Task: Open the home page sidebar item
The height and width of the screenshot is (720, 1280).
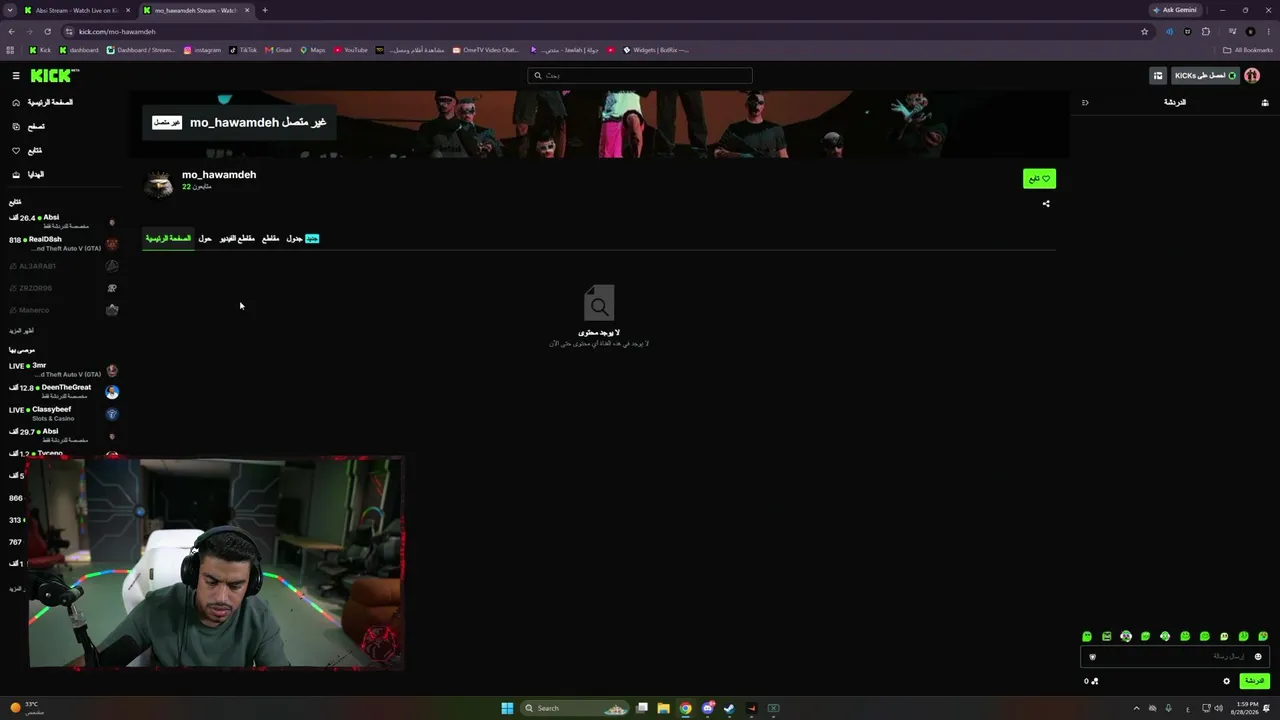Action: coord(43,103)
